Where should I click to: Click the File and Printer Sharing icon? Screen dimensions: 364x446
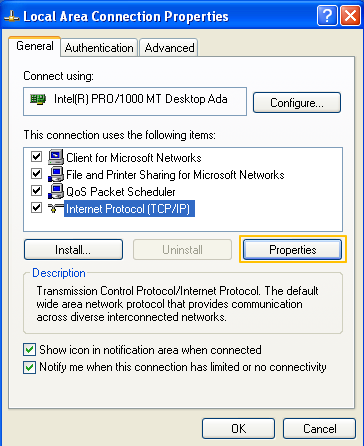56,174
